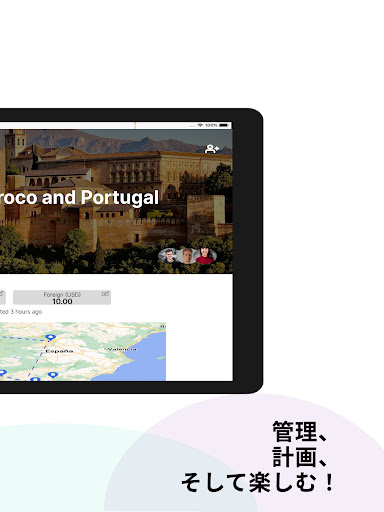The image size is (384, 512).
Task: Click the Wi-Fi icon in the status bar
Action: pos(200,125)
